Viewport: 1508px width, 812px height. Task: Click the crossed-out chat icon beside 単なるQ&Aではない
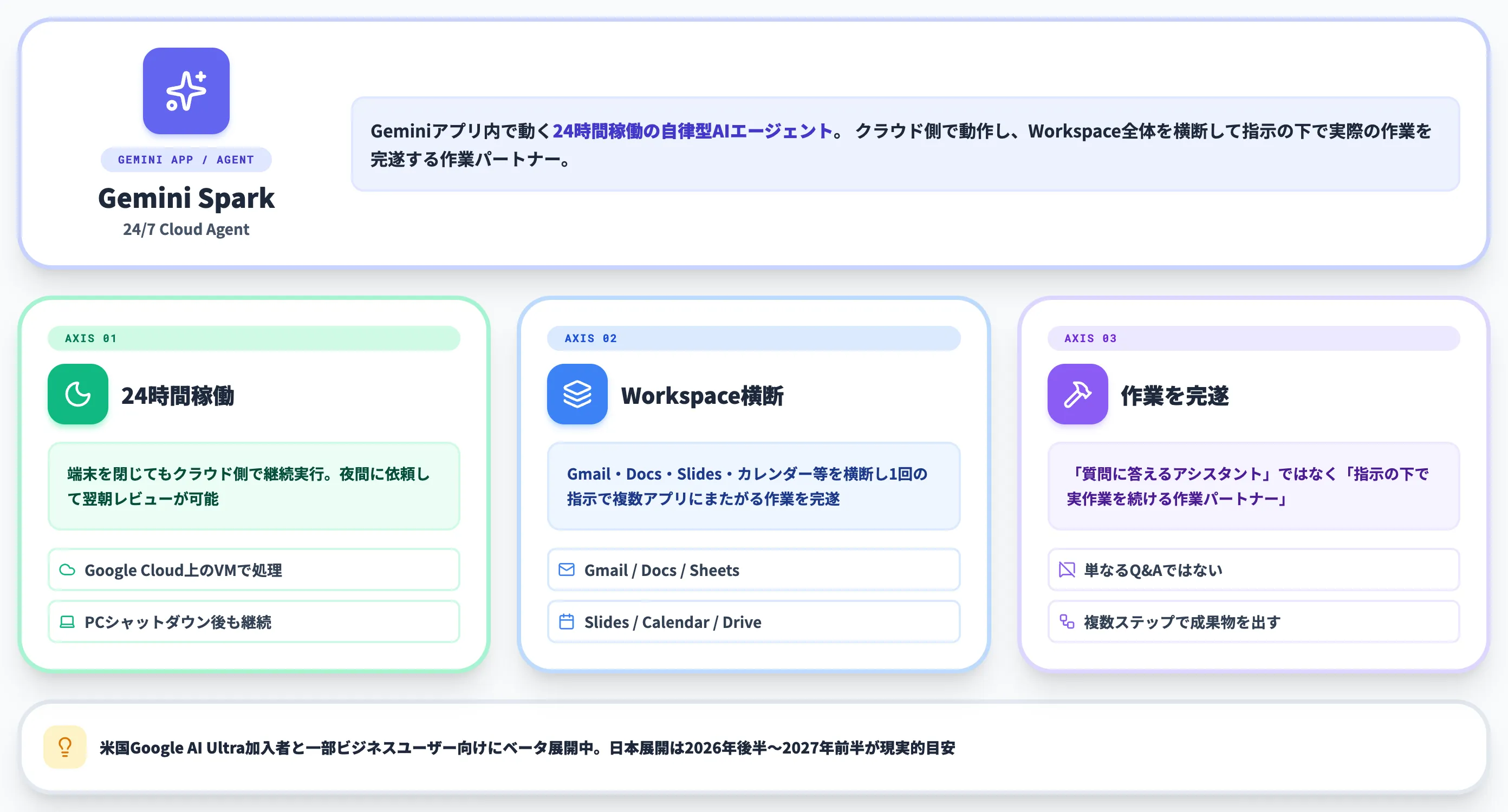pyautogui.click(x=1067, y=570)
